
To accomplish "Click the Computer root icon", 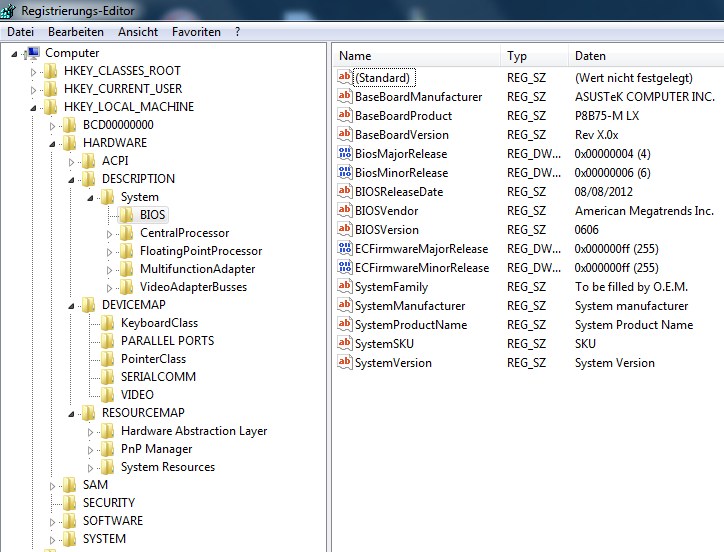I will tap(33, 53).
